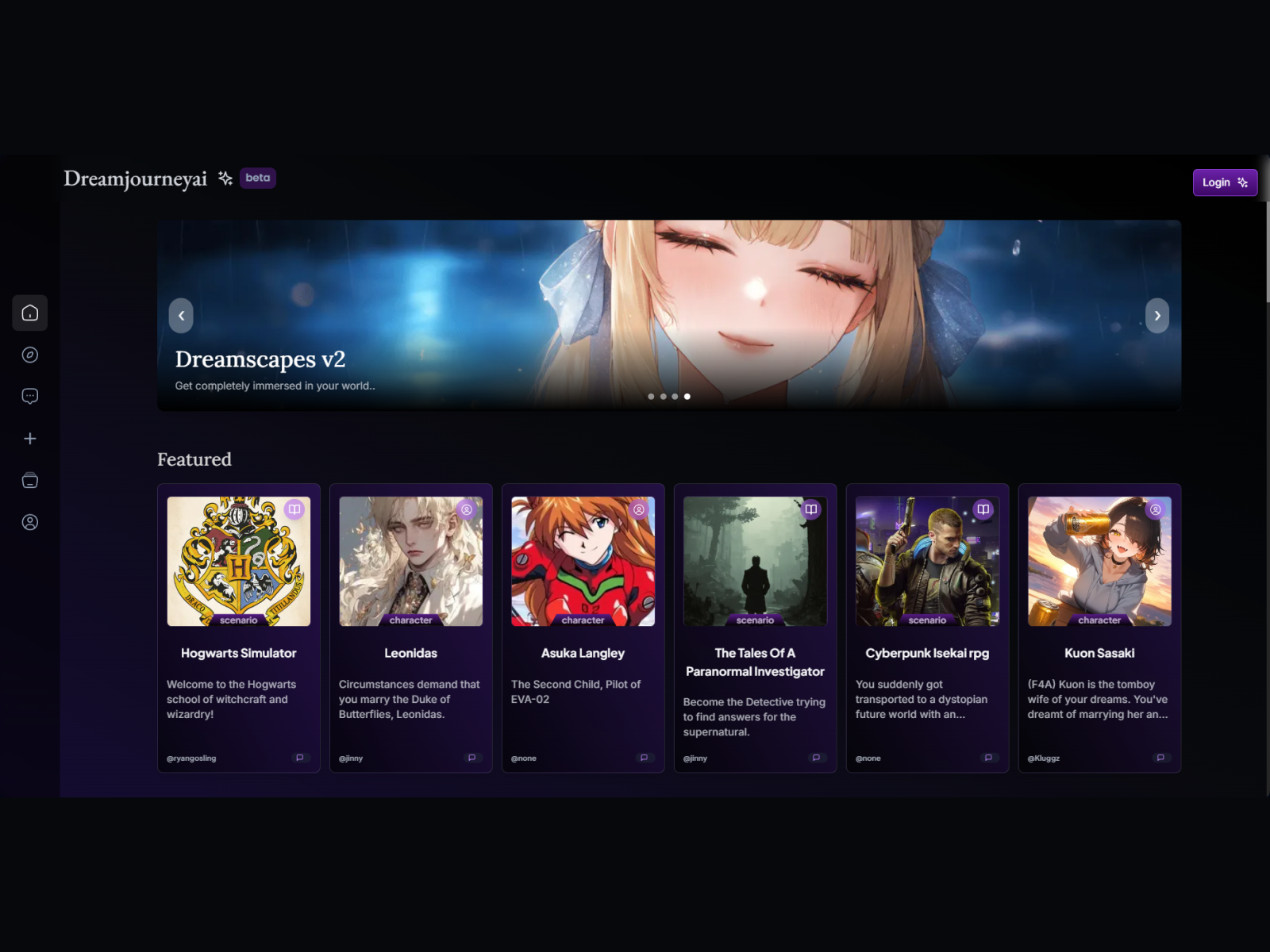Go to next banner slide arrow
Screen dimensions: 1270x952
point(1157,316)
